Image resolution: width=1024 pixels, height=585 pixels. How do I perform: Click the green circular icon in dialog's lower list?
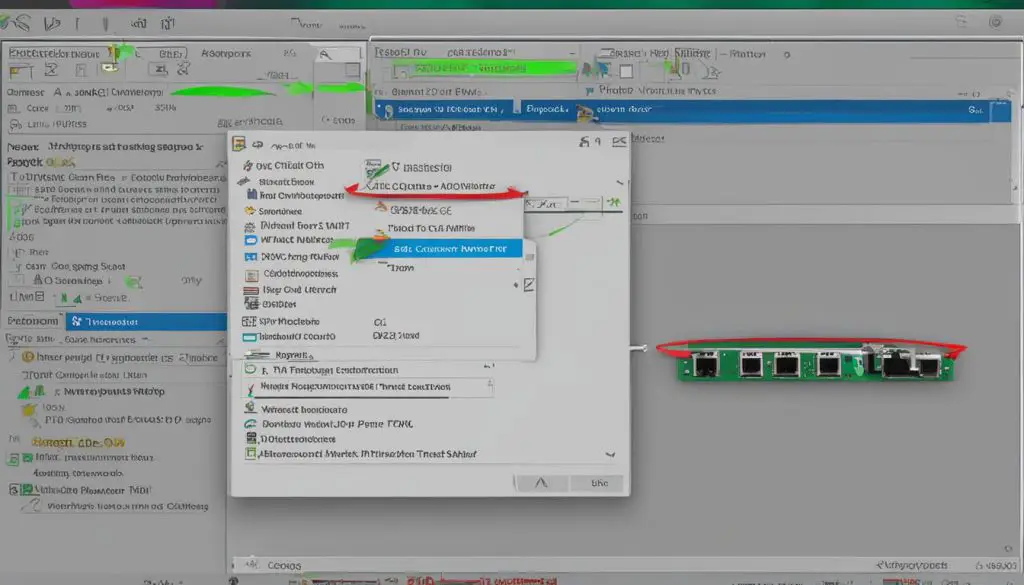pyautogui.click(x=251, y=424)
